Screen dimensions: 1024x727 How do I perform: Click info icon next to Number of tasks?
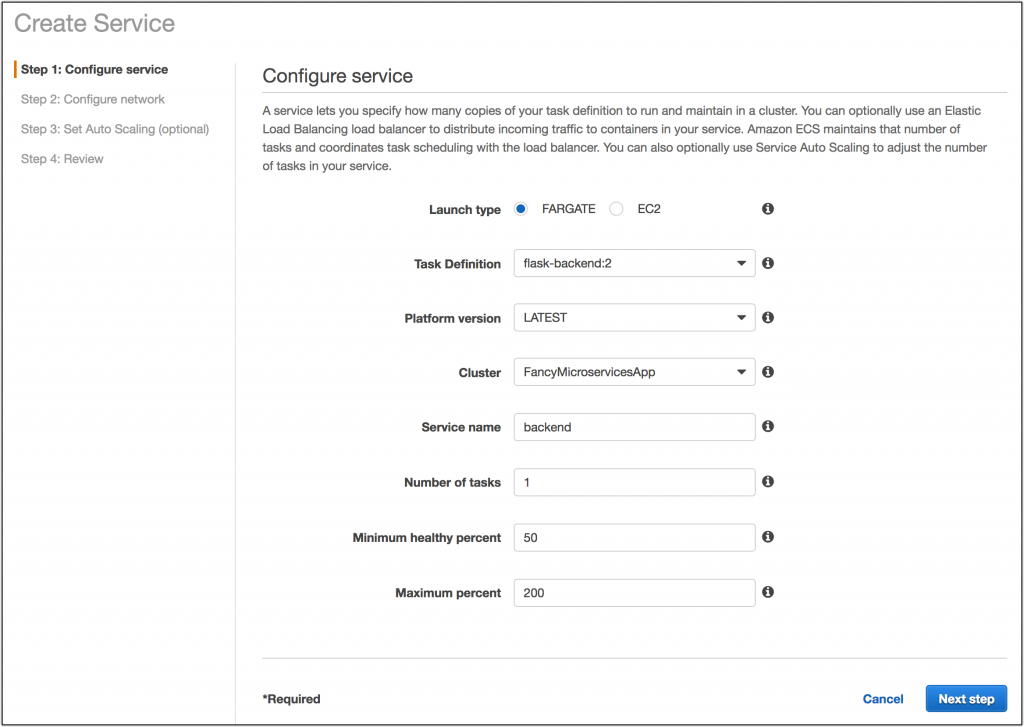pyautogui.click(x=768, y=481)
